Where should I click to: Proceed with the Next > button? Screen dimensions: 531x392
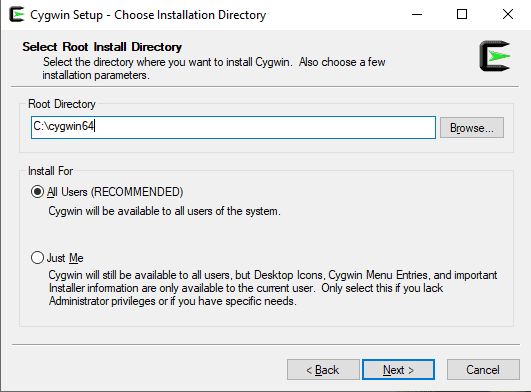[x=398, y=370]
